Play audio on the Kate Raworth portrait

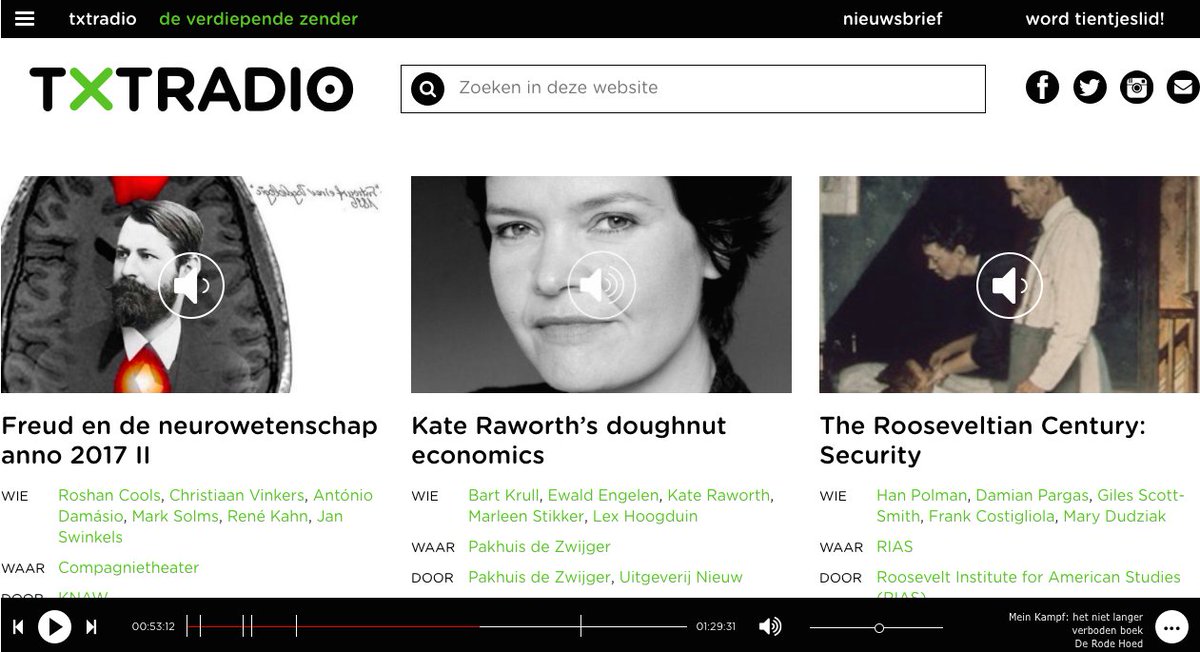click(602, 286)
